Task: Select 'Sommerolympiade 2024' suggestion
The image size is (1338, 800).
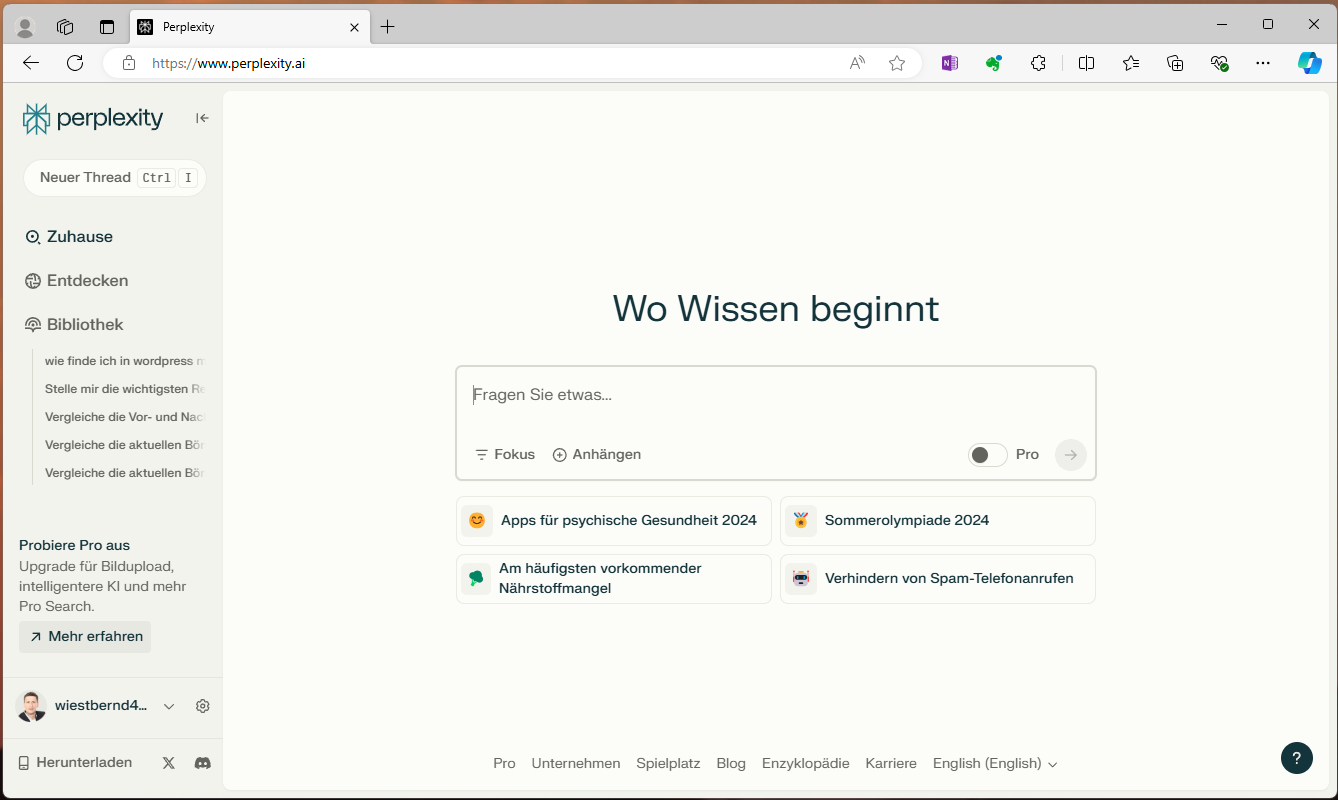Action: 938,521
